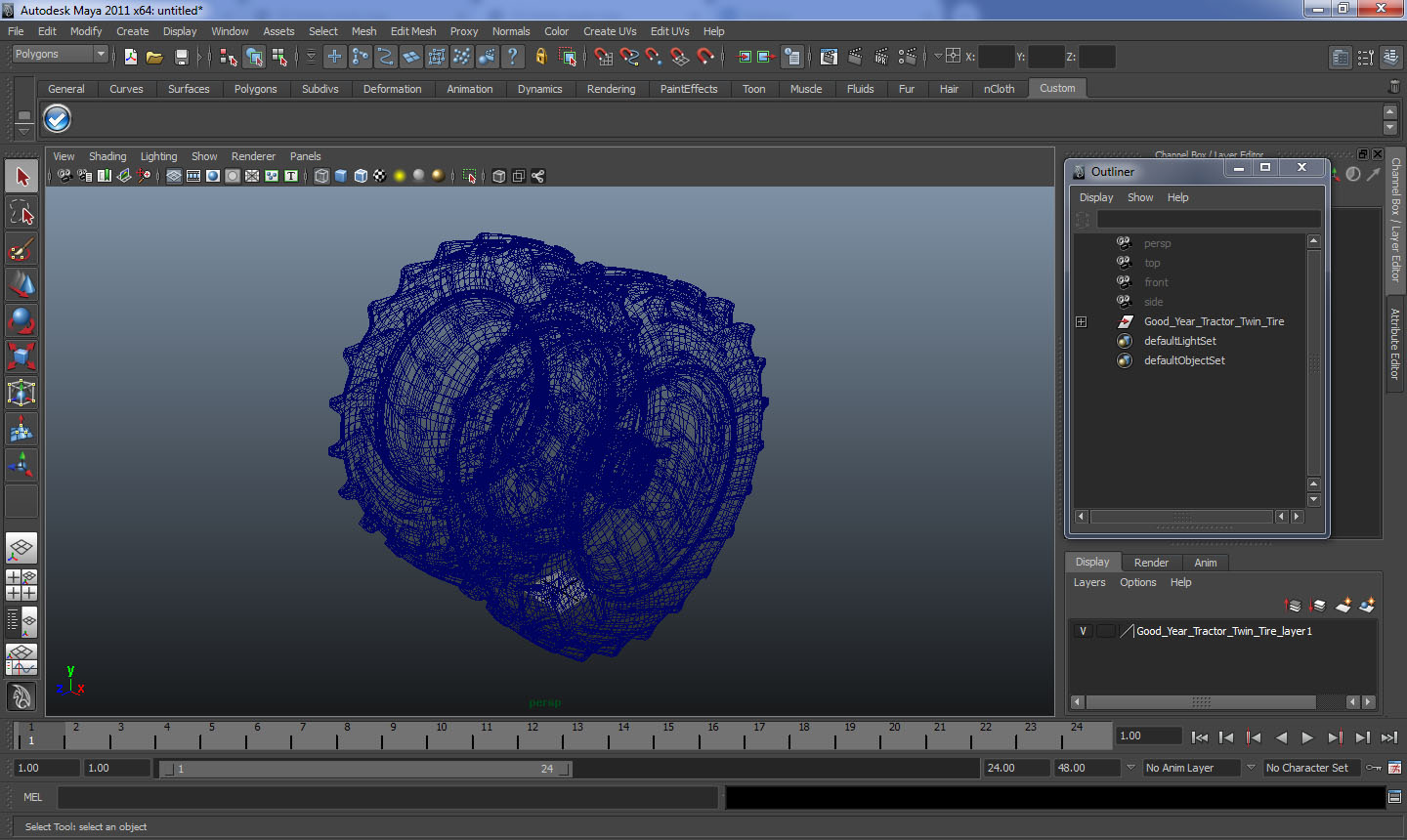Select the Select Tool arrow in toolbox
Screen dimensions: 1407x840
coord(21,177)
